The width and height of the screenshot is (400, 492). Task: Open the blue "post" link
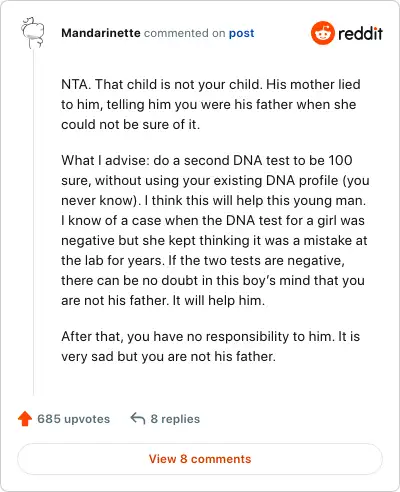pos(241,33)
